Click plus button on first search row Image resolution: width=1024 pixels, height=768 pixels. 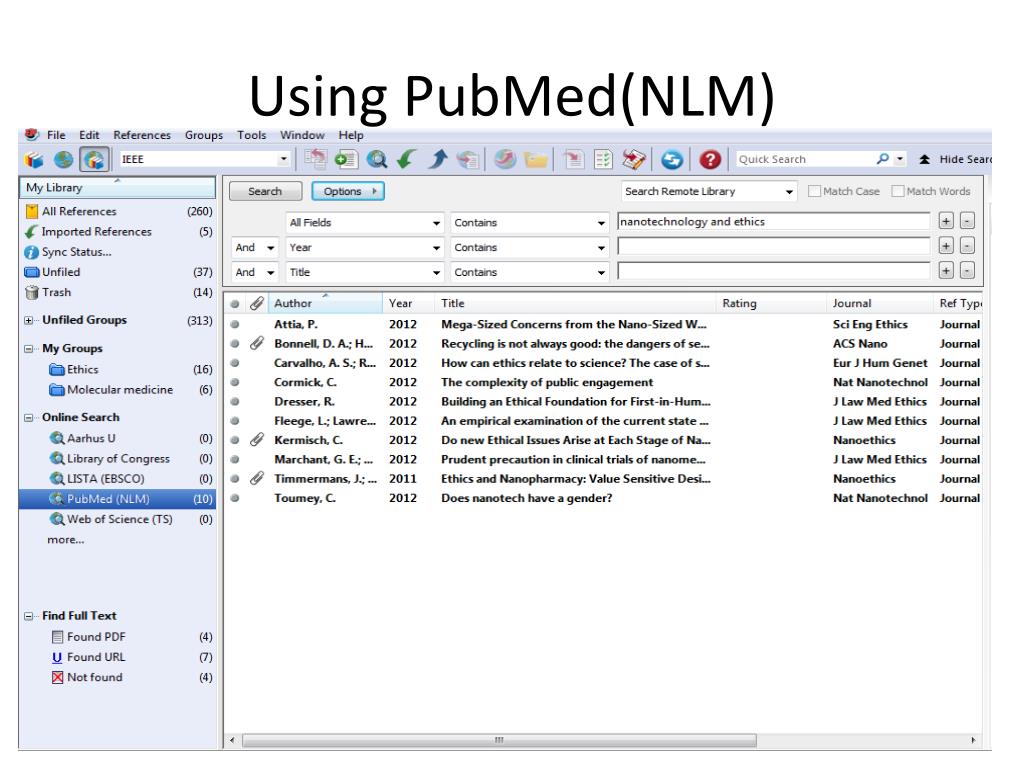[x=946, y=221]
